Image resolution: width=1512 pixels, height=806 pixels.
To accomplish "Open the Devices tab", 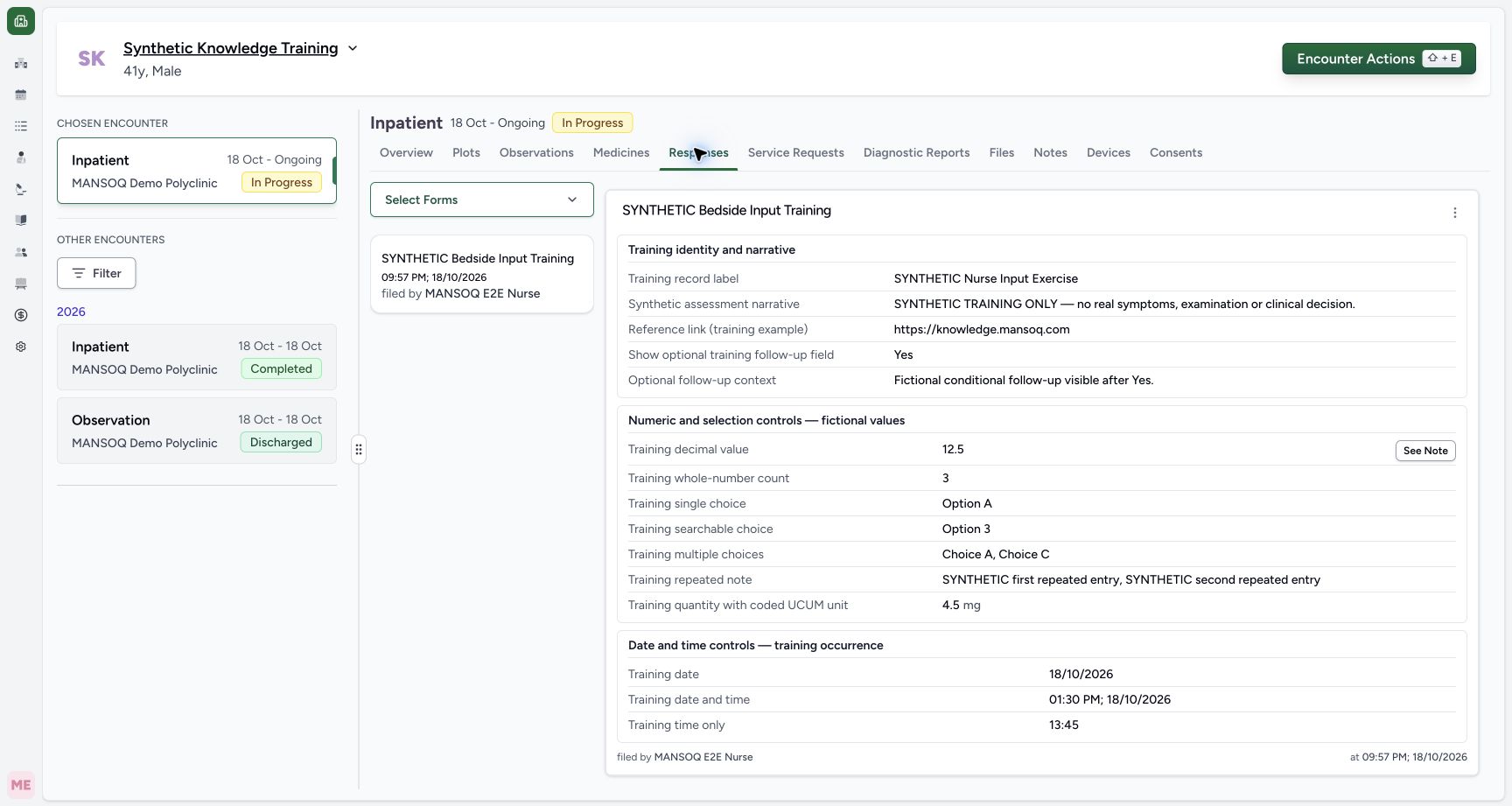I will coord(1109,152).
